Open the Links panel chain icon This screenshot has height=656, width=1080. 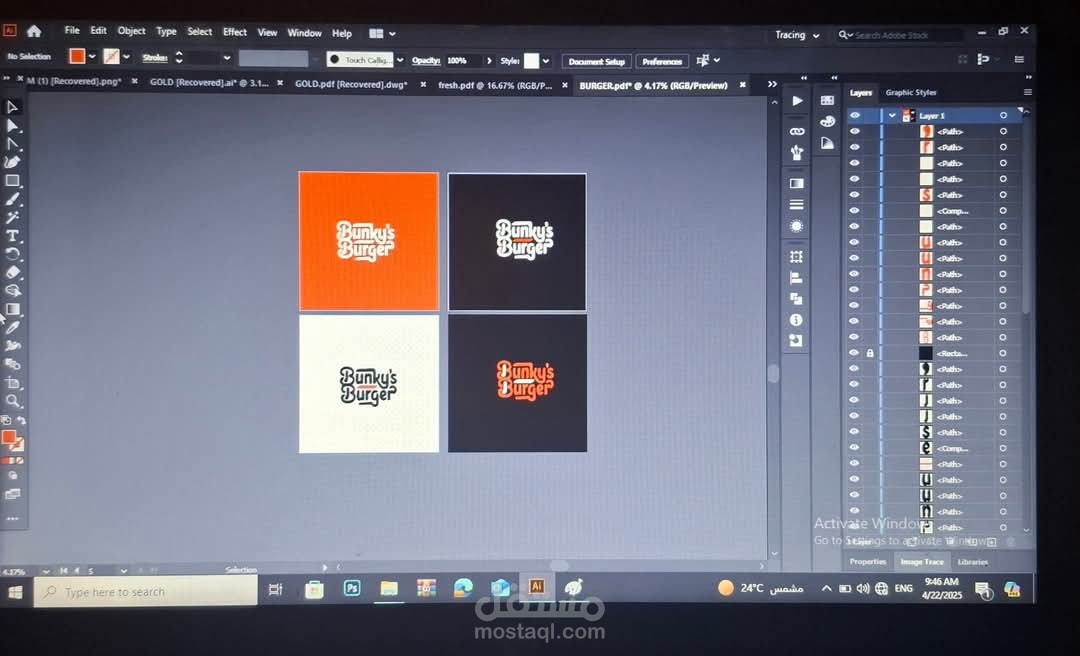797,131
